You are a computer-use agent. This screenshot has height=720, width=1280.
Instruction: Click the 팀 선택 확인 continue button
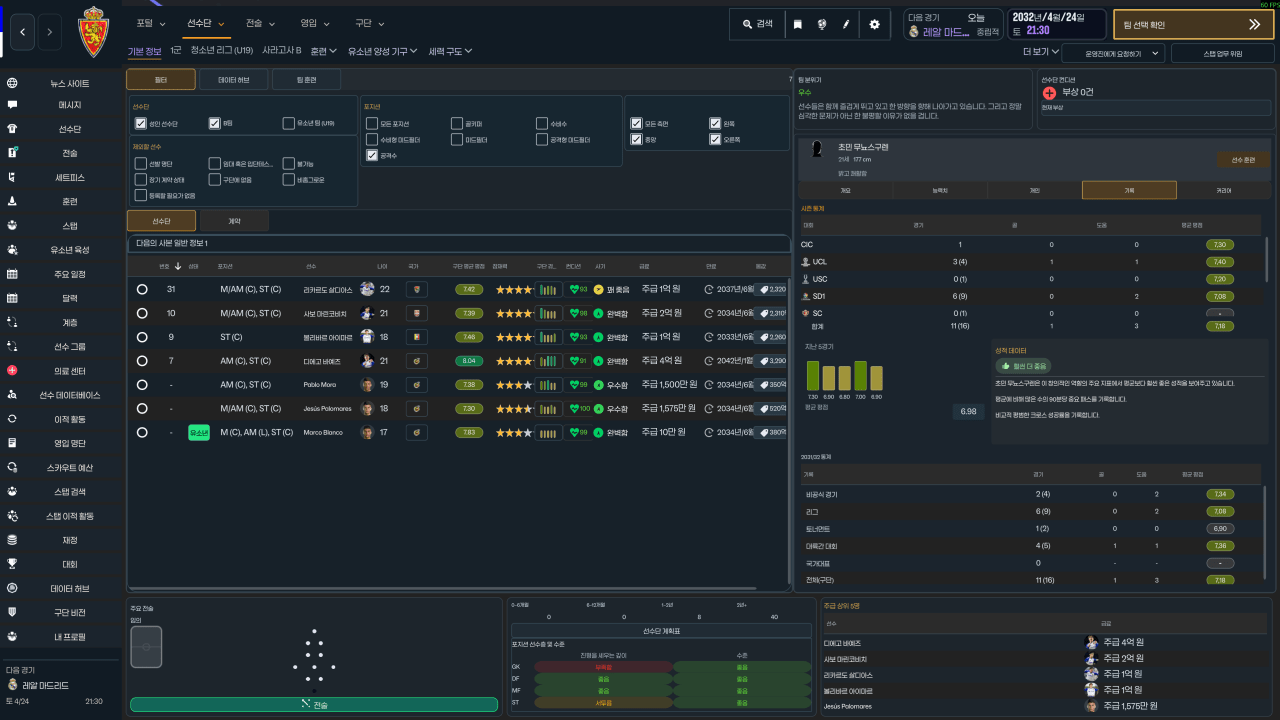pyautogui.click(x=1193, y=25)
